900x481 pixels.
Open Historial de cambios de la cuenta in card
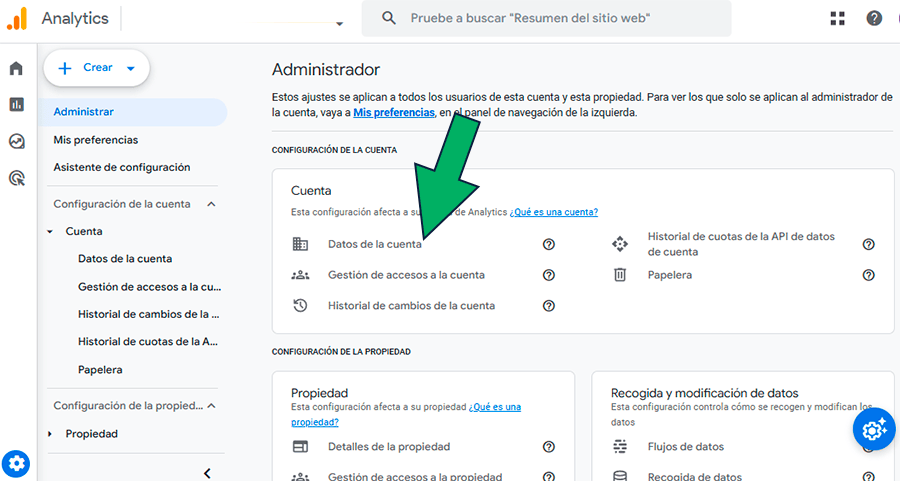coord(412,306)
